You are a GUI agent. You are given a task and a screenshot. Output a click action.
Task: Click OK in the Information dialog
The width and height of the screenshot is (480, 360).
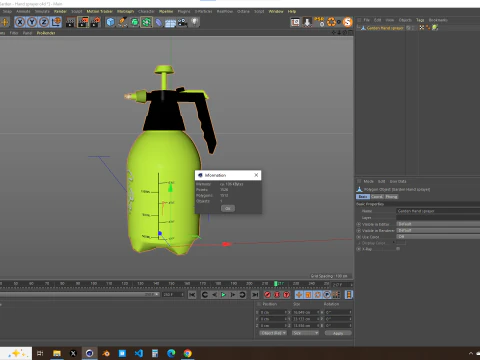[228, 208]
